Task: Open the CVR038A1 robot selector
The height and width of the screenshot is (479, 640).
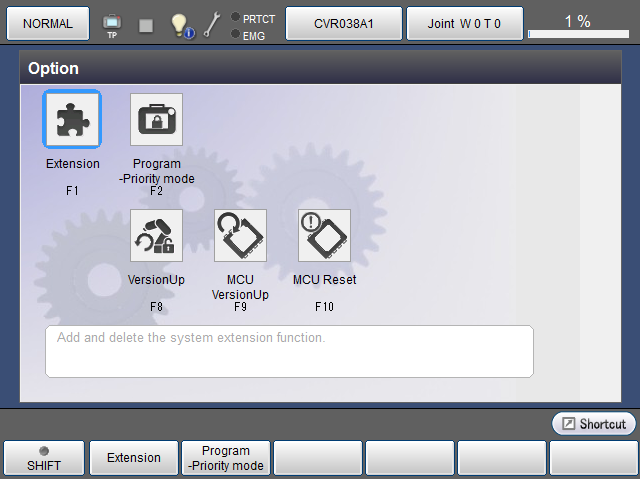Action: [344, 22]
